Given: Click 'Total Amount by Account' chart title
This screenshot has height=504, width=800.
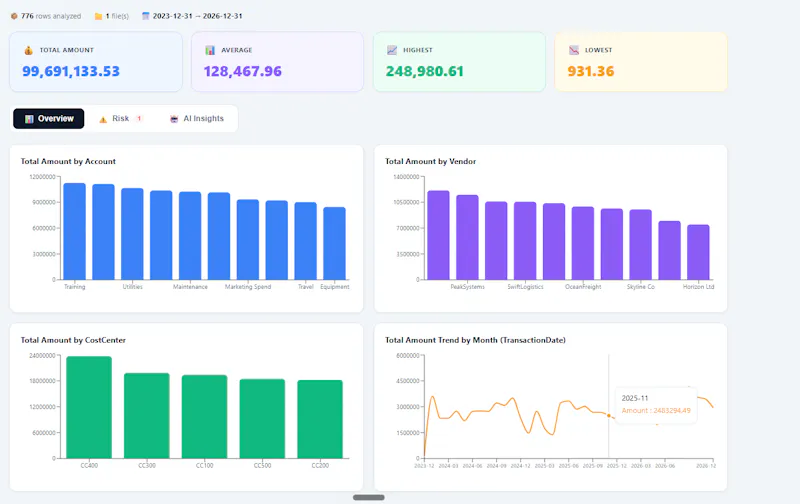Looking at the screenshot, I should (x=68, y=161).
